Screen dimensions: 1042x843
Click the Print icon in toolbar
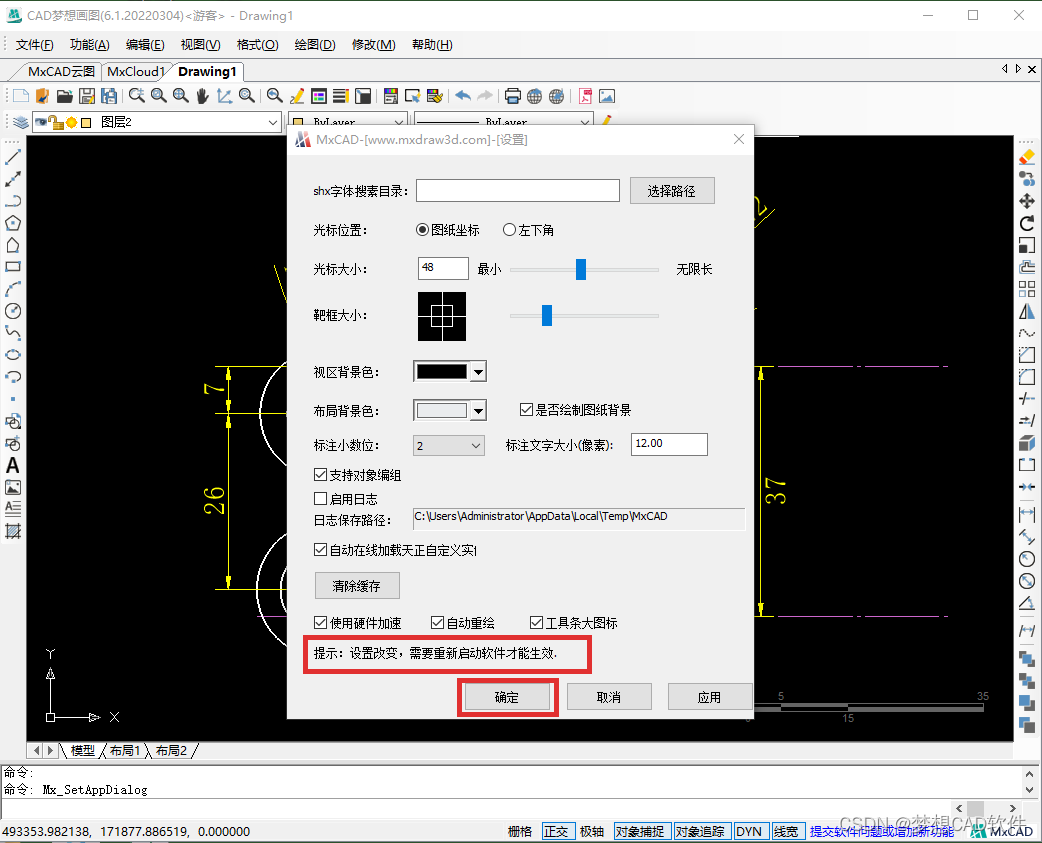(512, 96)
